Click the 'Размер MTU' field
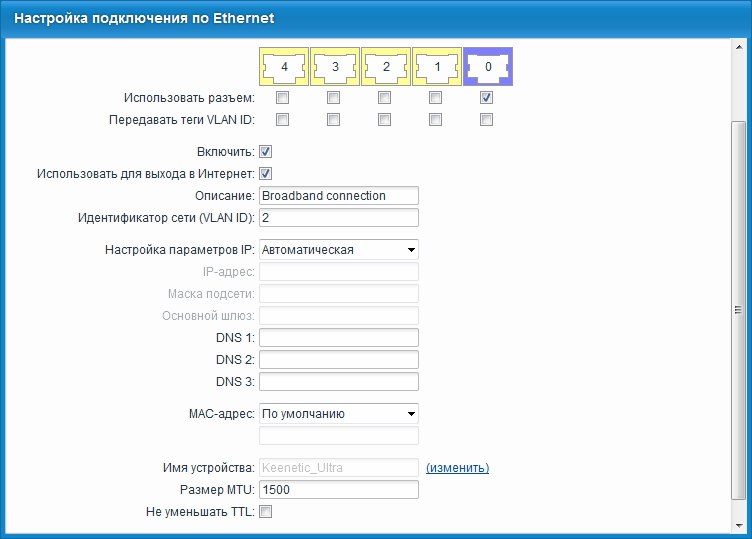 338,490
